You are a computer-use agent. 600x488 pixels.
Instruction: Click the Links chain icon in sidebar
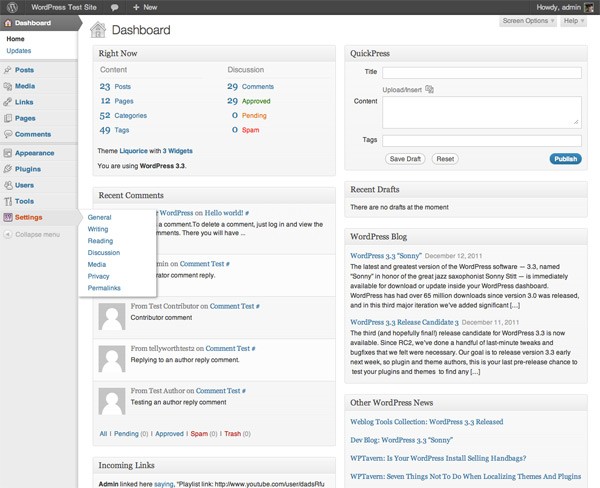[8, 102]
